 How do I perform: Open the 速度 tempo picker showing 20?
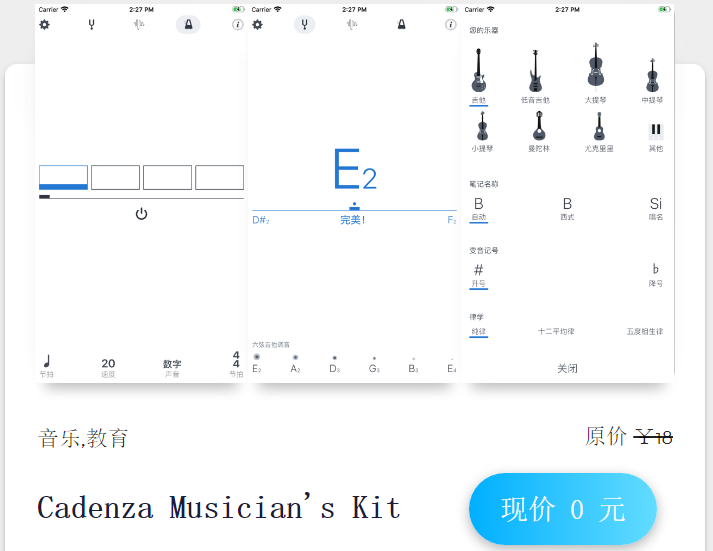(108, 367)
